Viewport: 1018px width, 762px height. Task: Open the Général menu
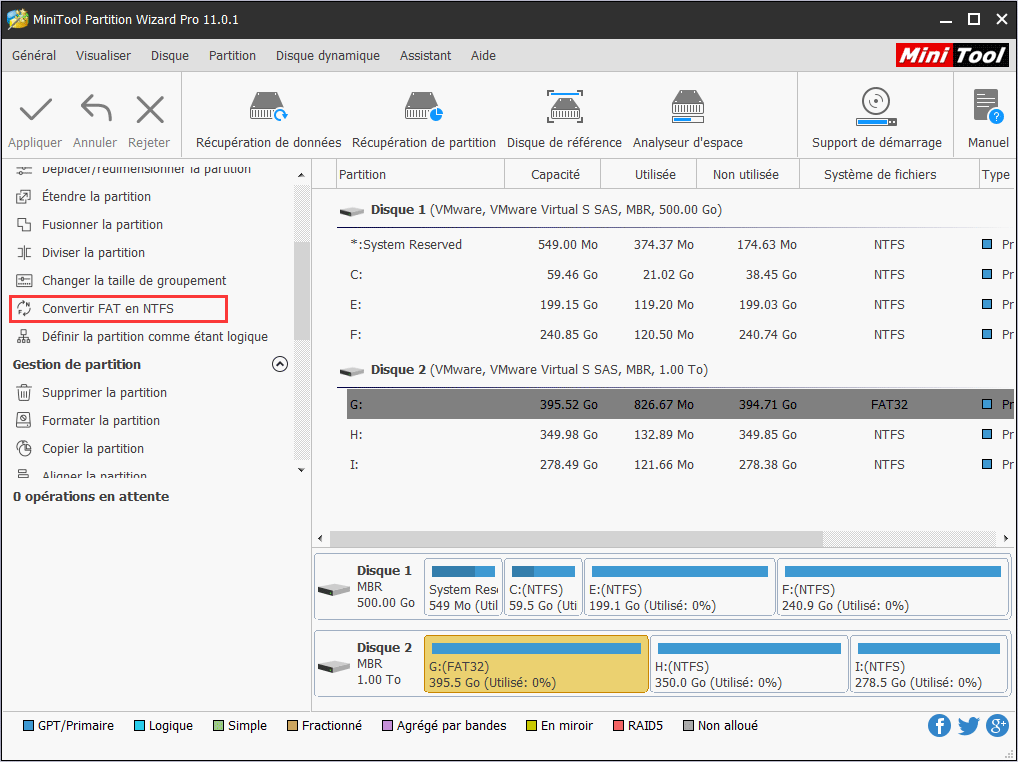coord(34,56)
